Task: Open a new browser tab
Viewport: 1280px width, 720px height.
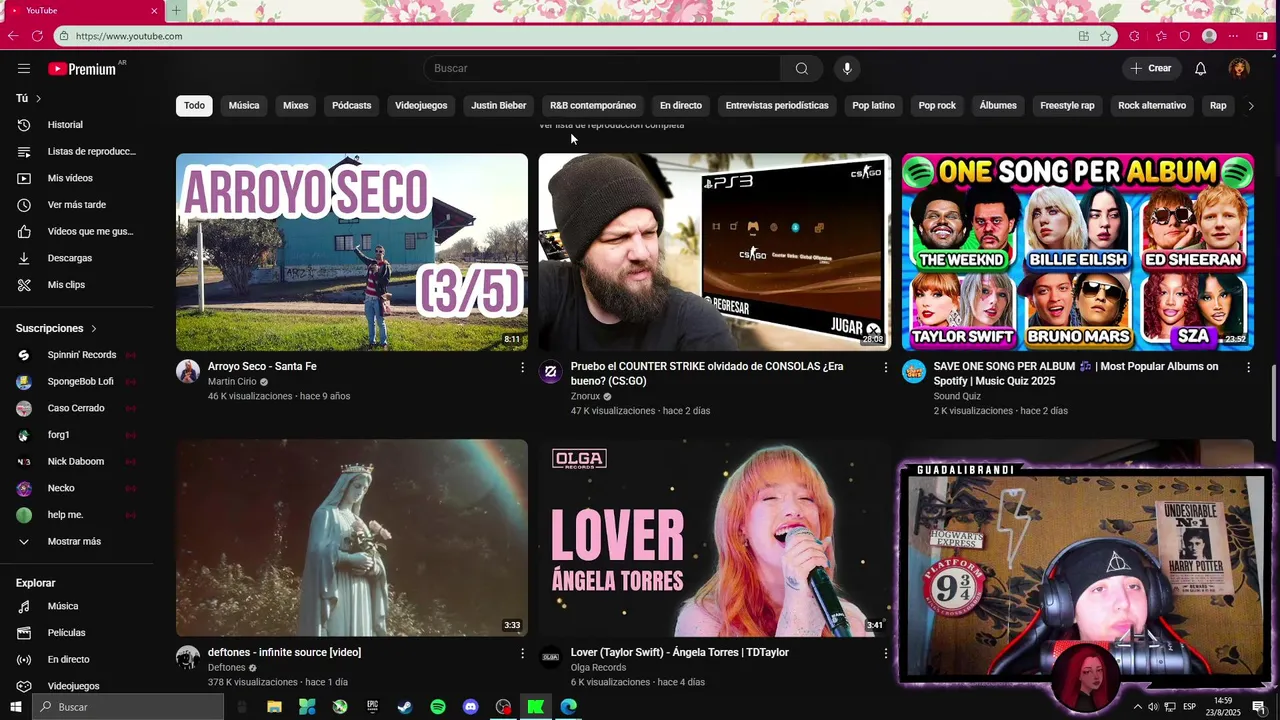Action: (176, 10)
